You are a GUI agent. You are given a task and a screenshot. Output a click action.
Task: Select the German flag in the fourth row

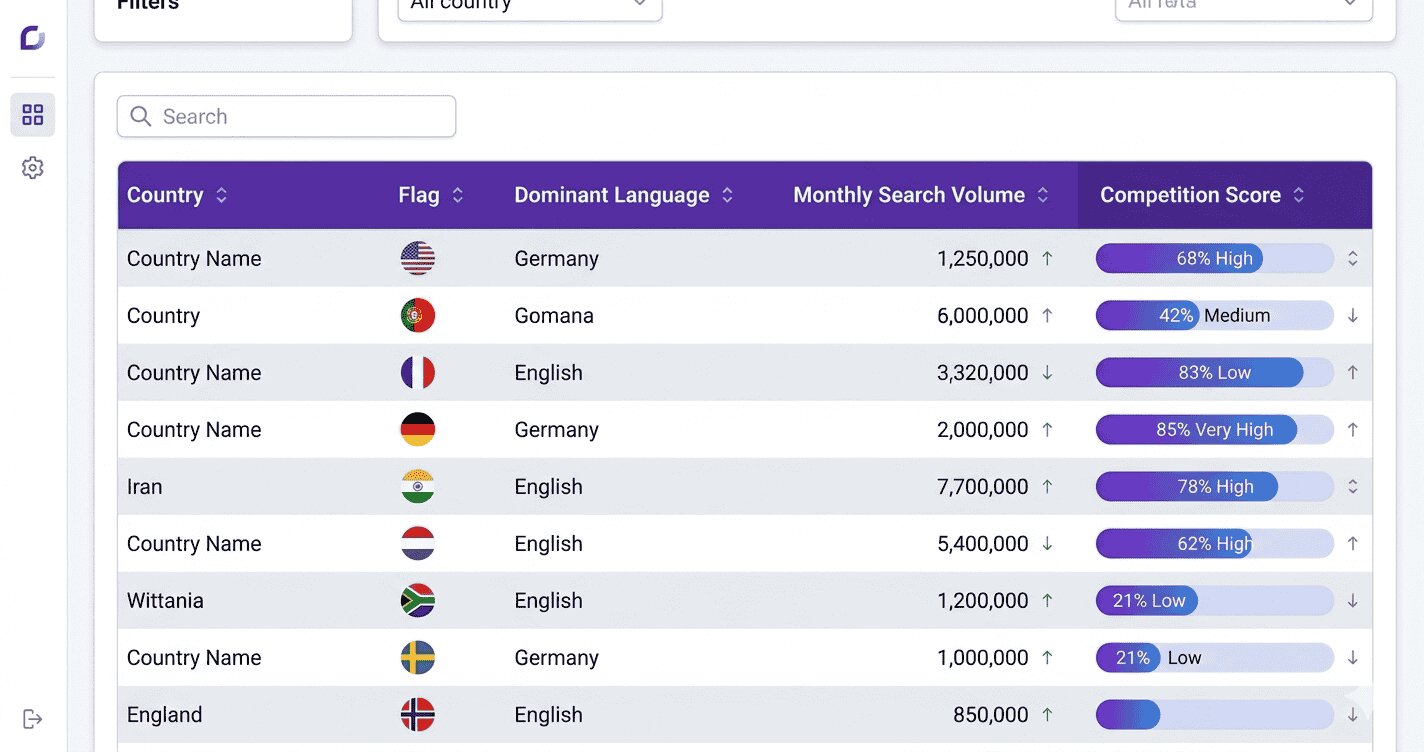417,429
